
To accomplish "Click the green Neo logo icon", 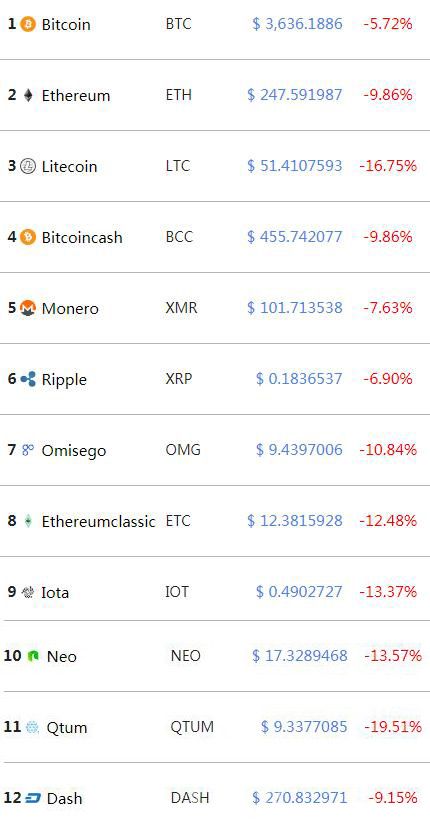I will coord(33,656).
